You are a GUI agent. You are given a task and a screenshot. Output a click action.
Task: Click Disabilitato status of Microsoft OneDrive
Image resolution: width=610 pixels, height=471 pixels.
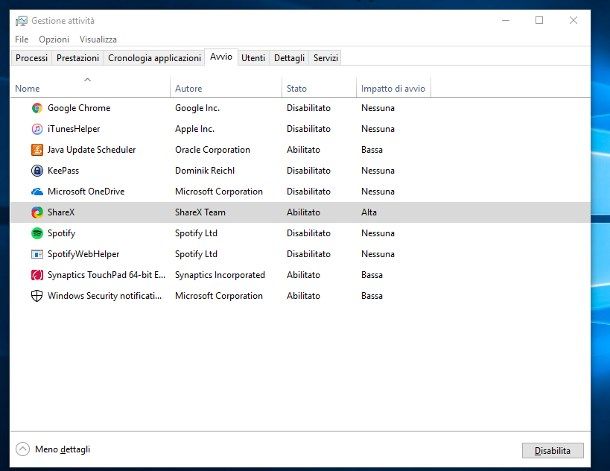309,192
